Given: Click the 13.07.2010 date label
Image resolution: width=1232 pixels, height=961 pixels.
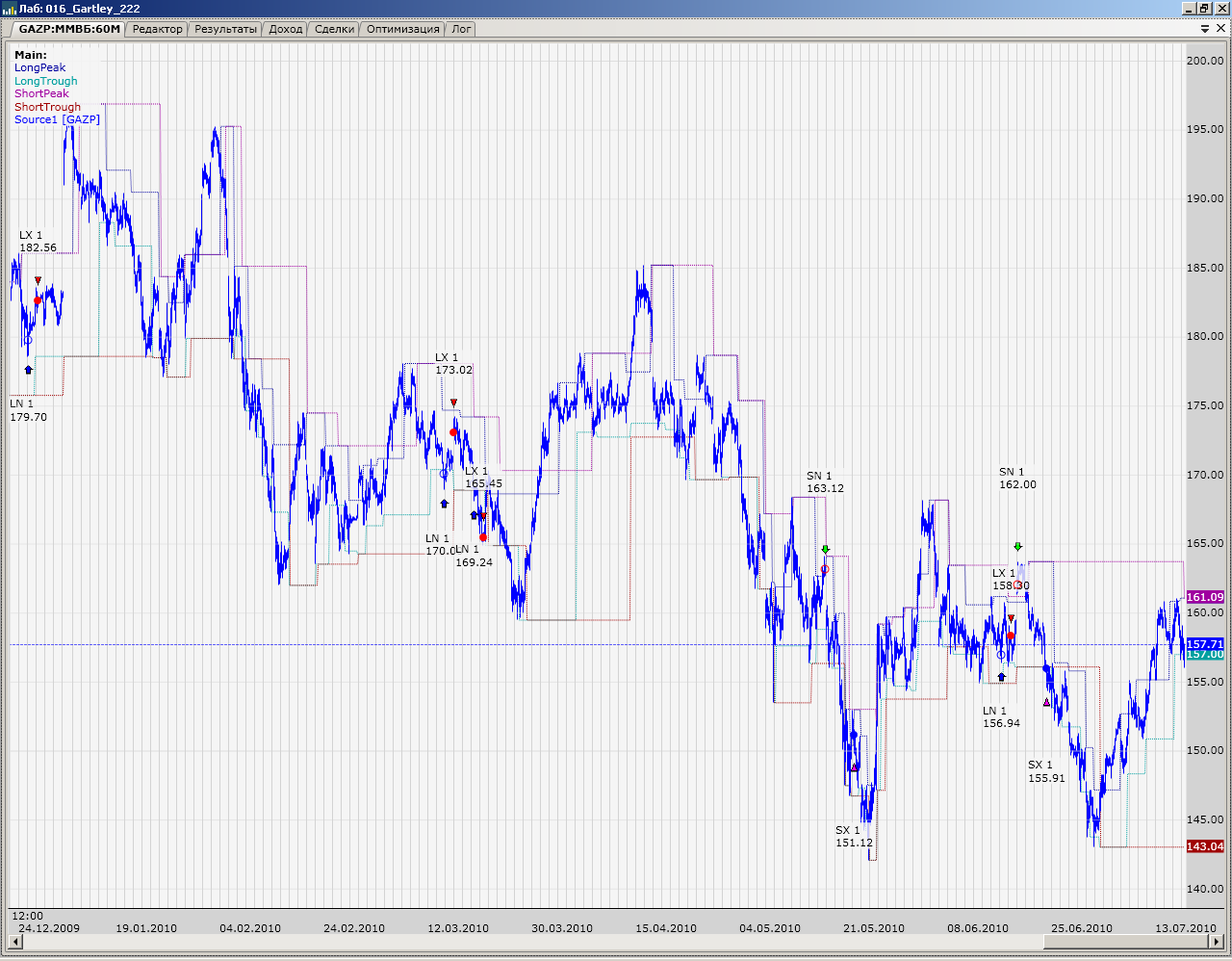Looking at the screenshot, I should 1186,928.
